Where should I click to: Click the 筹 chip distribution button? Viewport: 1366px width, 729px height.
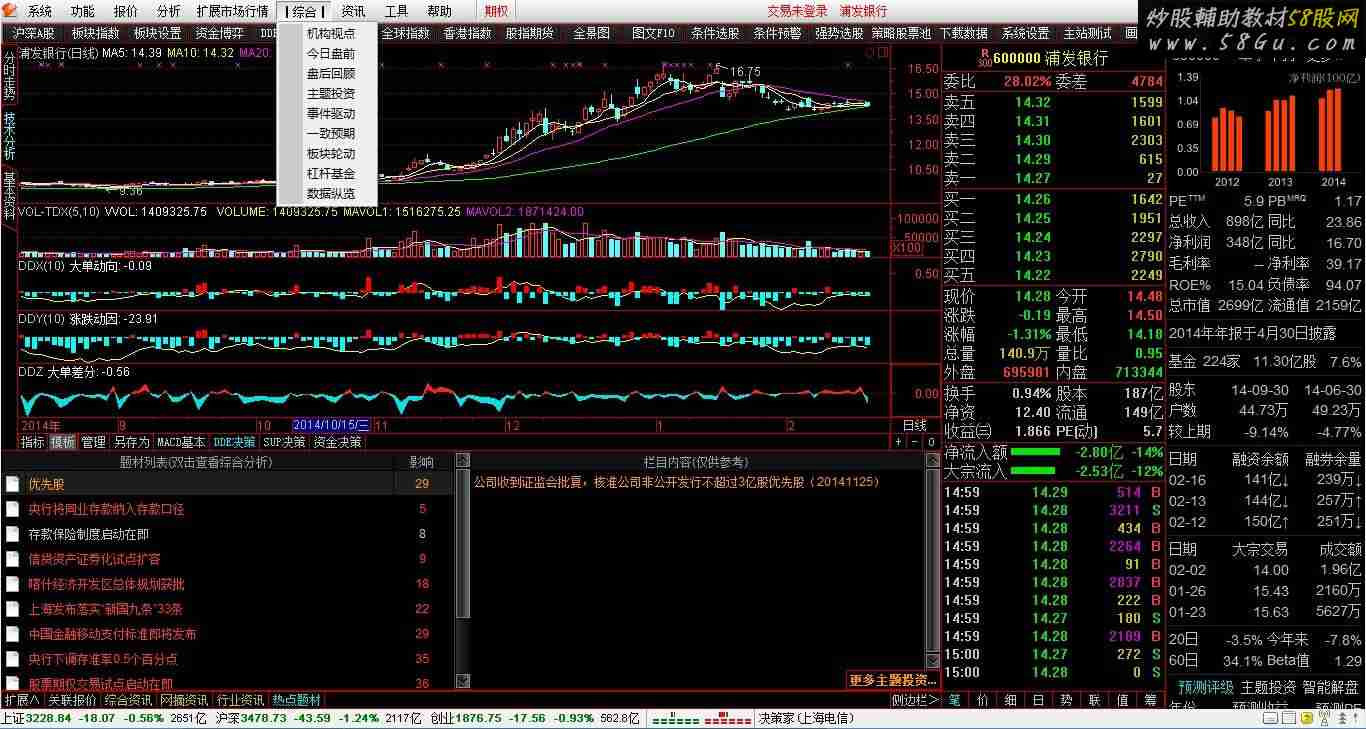tap(1151, 700)
